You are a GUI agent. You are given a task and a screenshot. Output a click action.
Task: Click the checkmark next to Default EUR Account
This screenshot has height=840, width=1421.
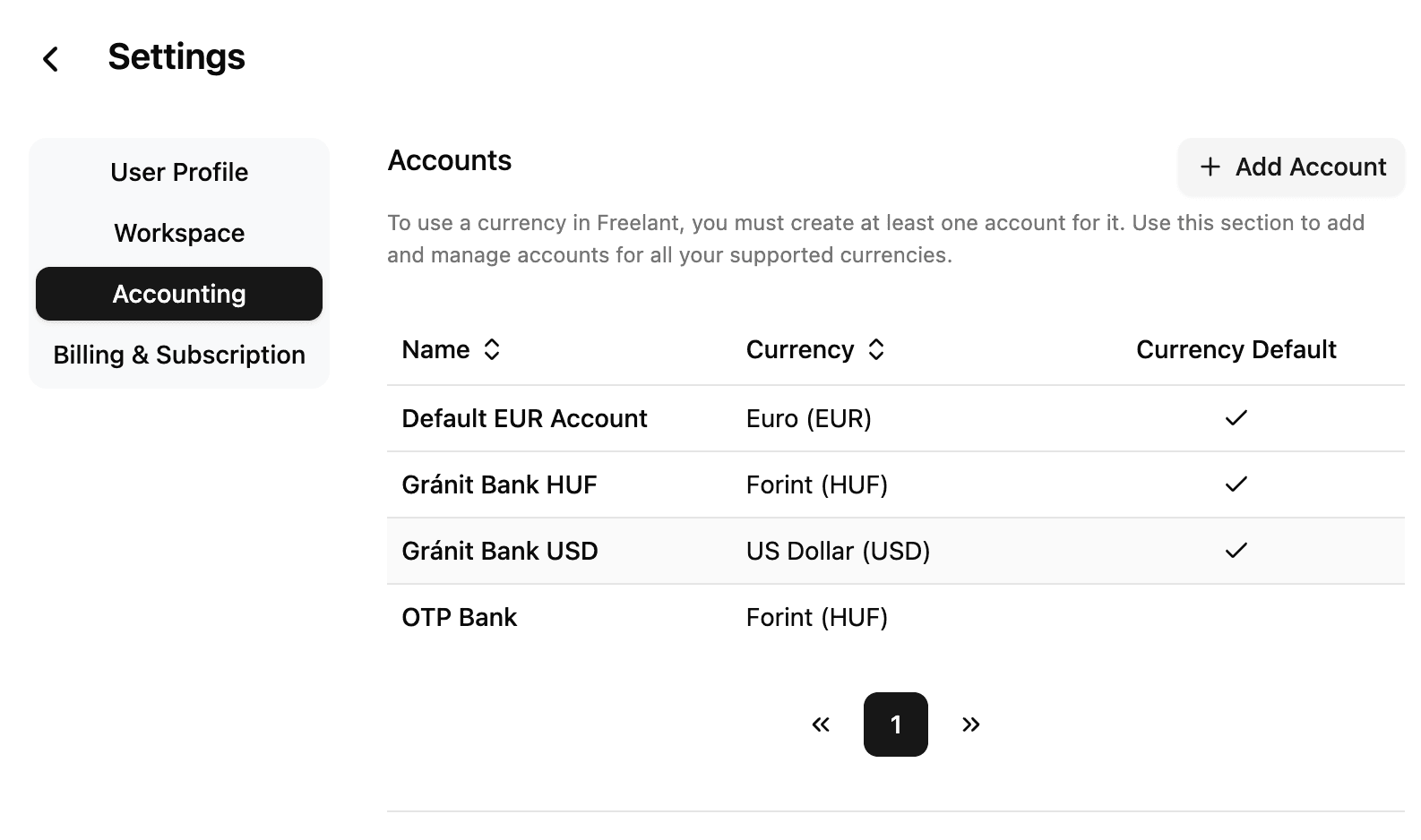[x=1236, y=418]
